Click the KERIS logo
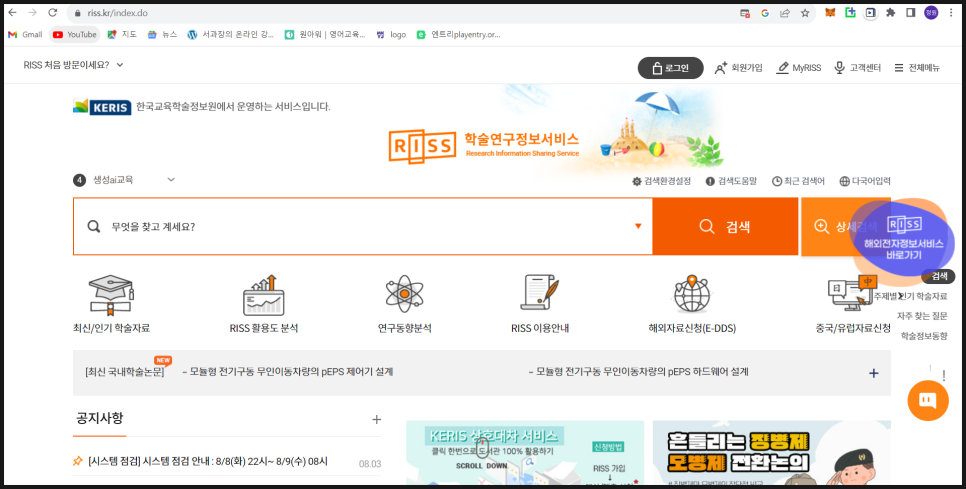This screenshot has width=966, height=489. tap(102, 107)
